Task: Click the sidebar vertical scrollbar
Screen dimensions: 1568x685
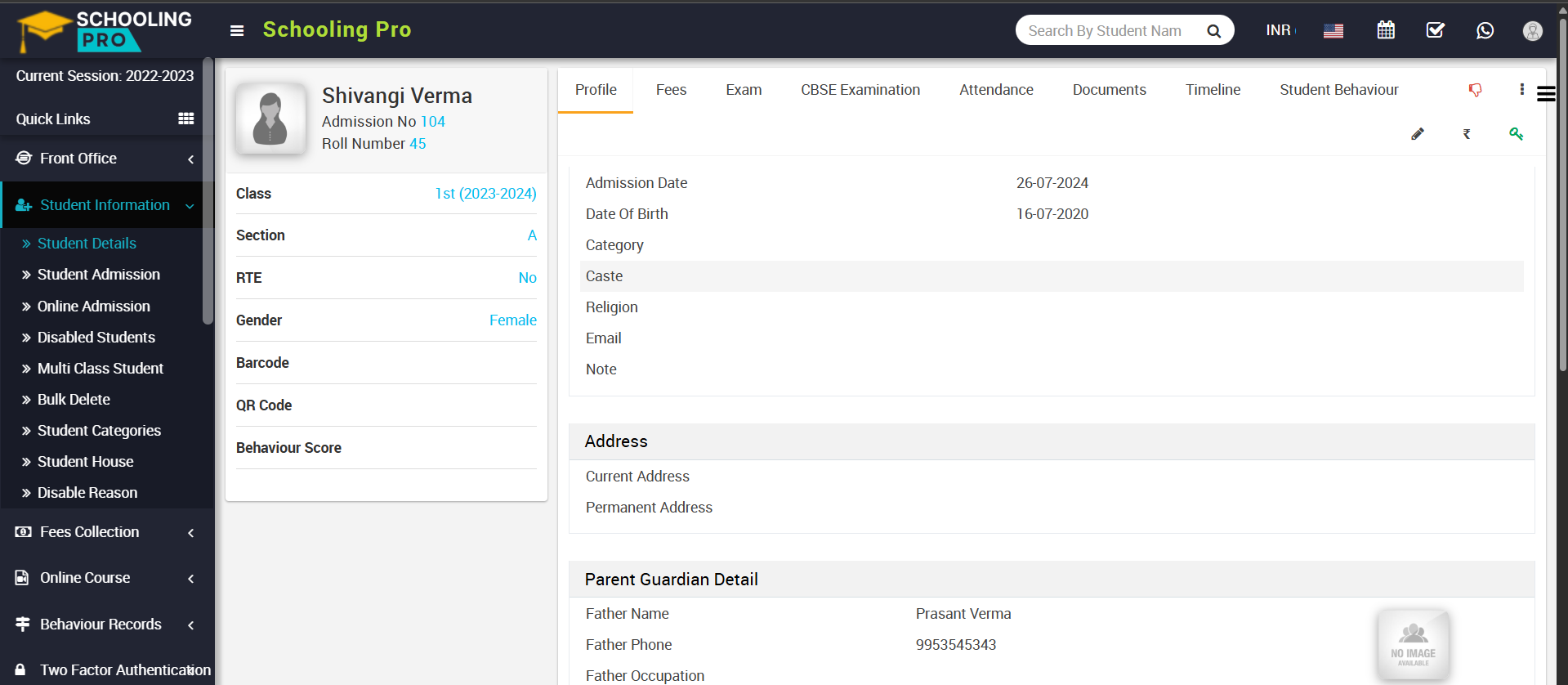Action: tap(208, 191)
